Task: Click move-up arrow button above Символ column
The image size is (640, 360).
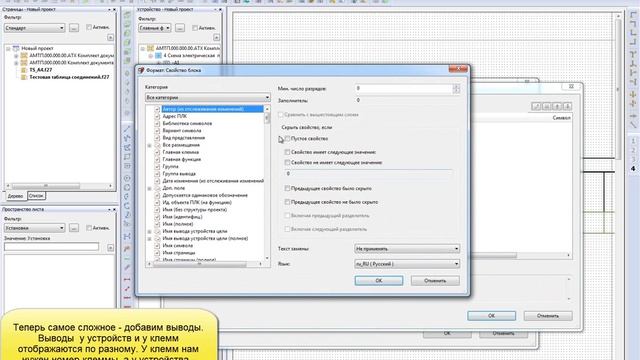Action: point(557,107)
